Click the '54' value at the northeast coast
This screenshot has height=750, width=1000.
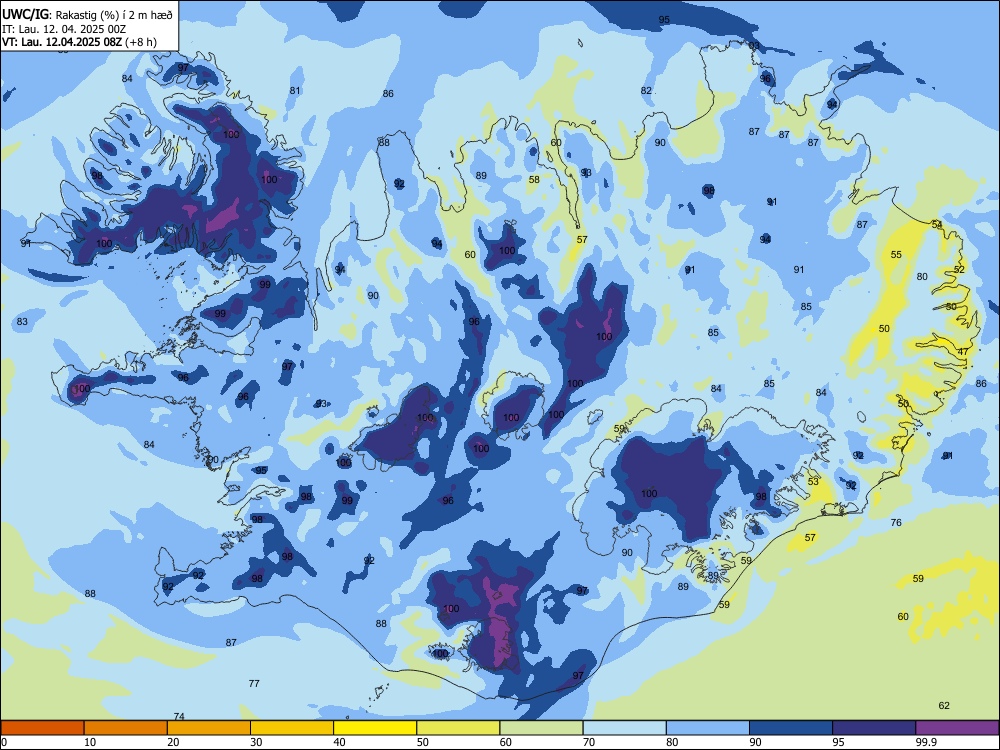[x=937, y=224]
